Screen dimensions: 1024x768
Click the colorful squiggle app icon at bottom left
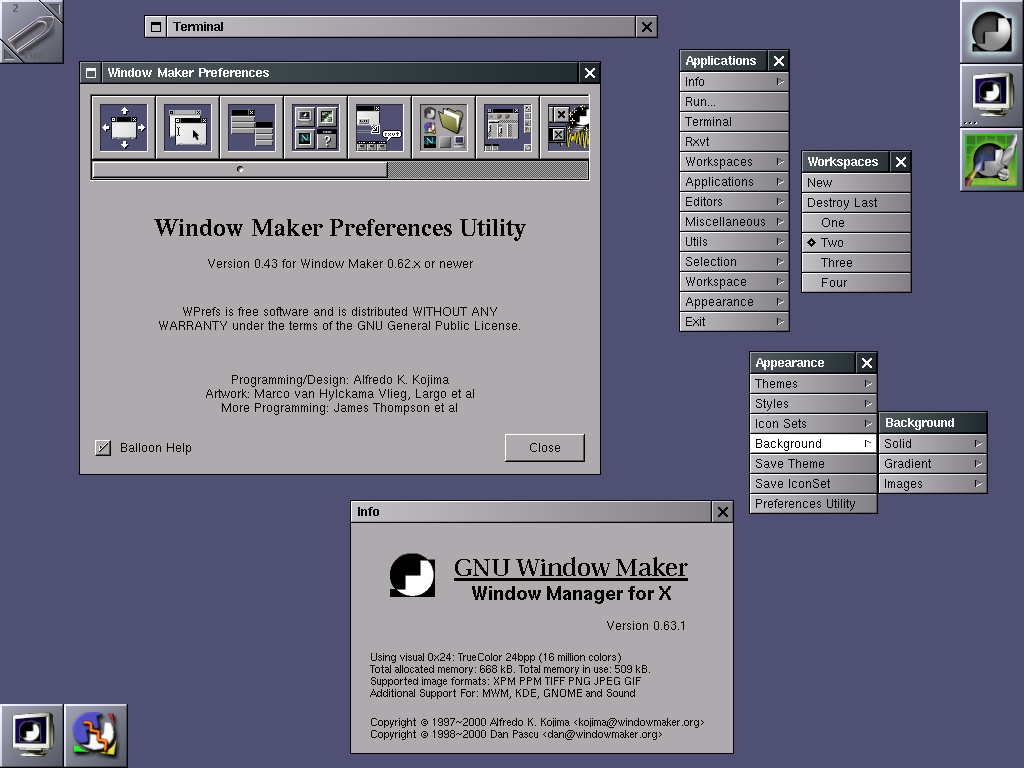[95, 735]
